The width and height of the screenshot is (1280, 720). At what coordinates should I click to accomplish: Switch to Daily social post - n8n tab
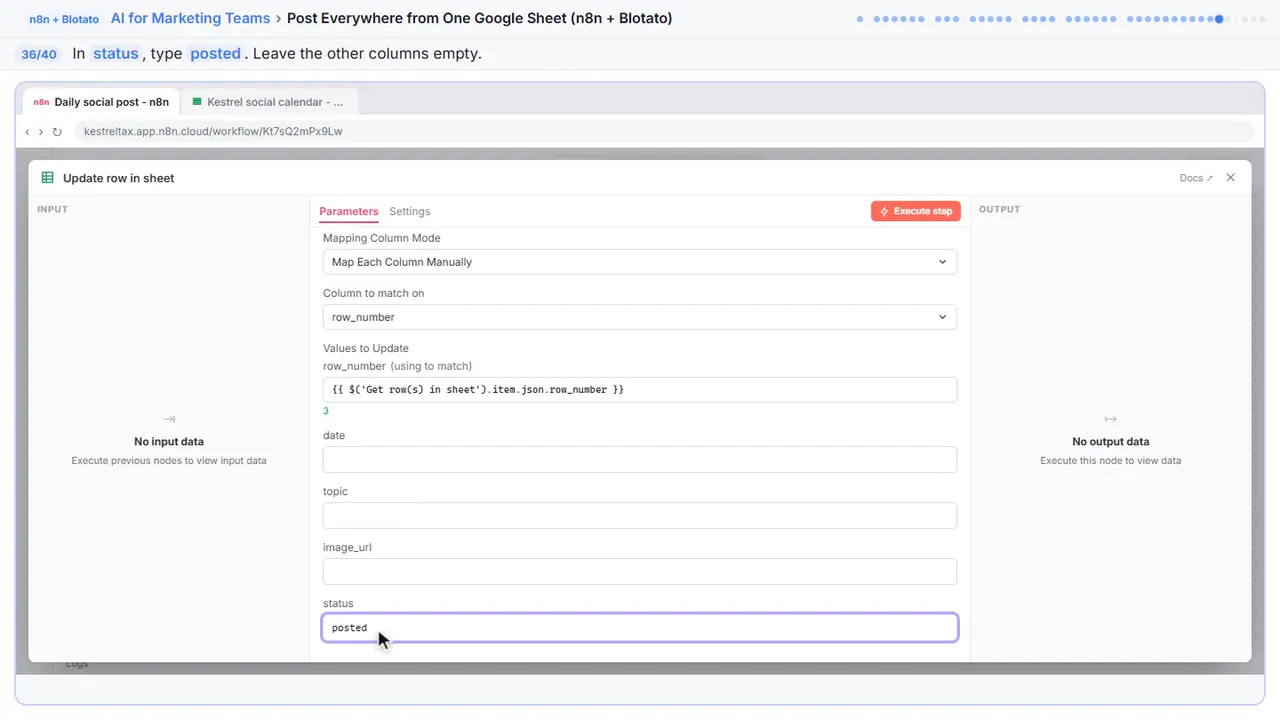[x=100, y=102]
